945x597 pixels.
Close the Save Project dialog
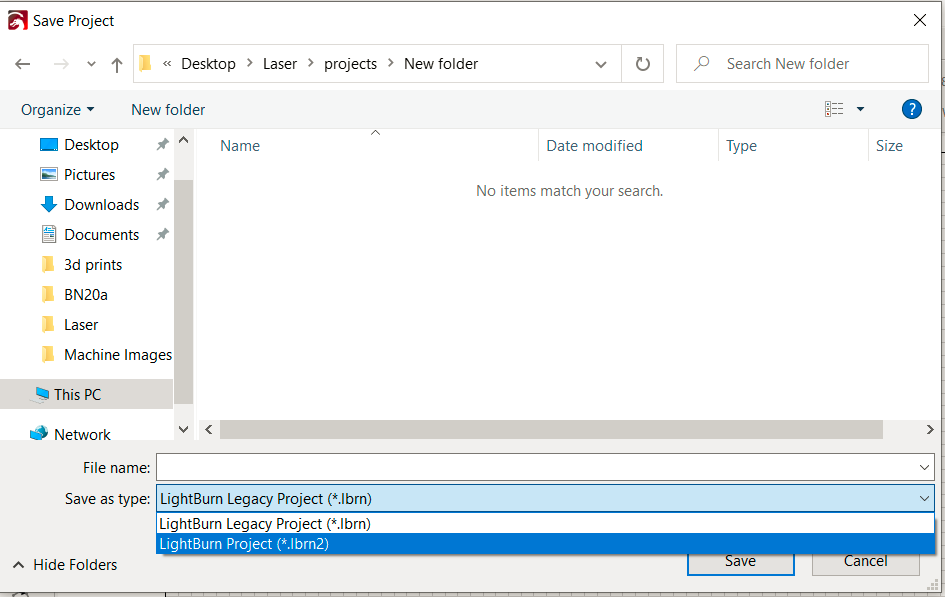(x=920, y=20)
